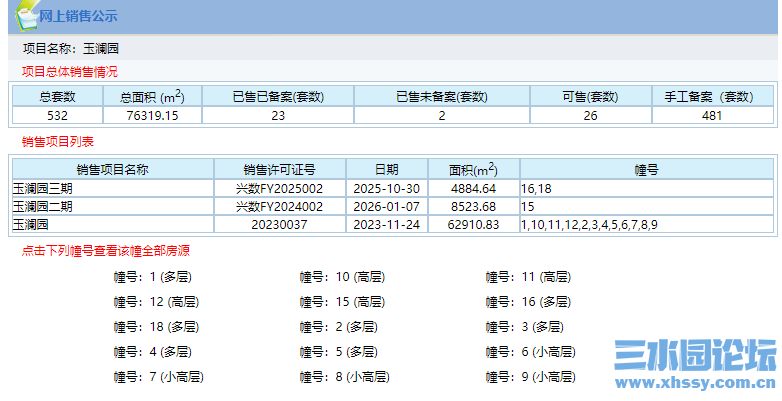The image size is (782, 401).
Task: Open building link 幢号: 9 (小高层)
Action: point(531,377)
